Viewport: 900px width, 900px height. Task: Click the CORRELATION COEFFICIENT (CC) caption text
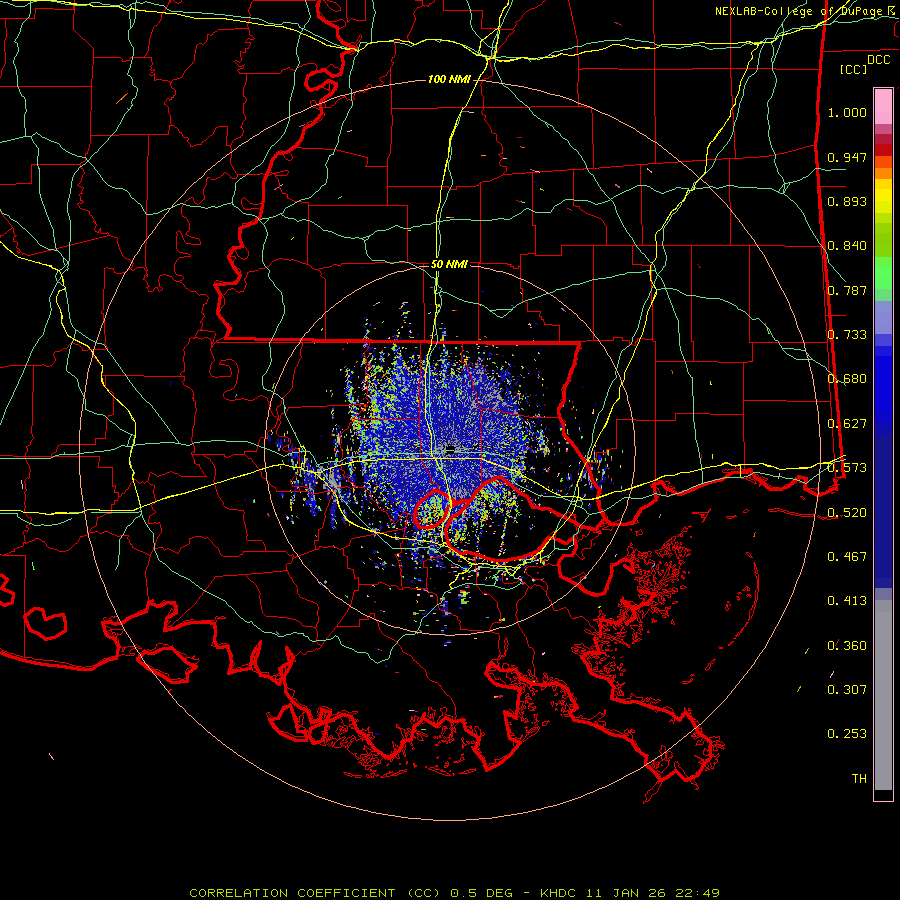(x=315, y=893)
